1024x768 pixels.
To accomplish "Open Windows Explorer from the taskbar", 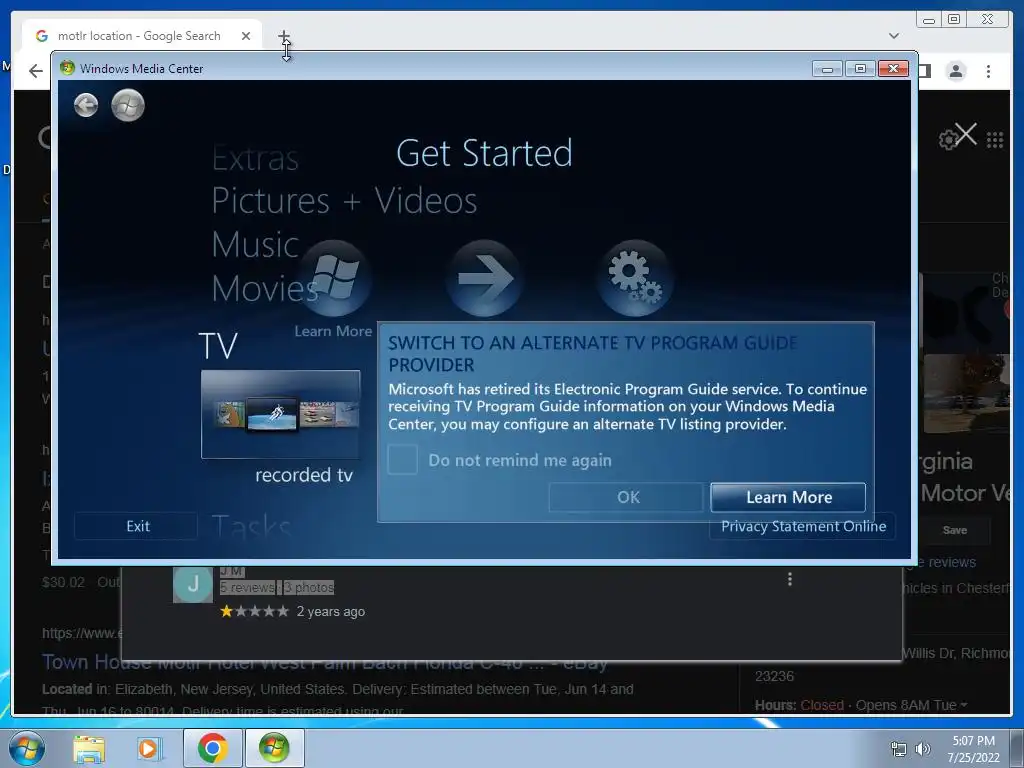I will [89, 748].
